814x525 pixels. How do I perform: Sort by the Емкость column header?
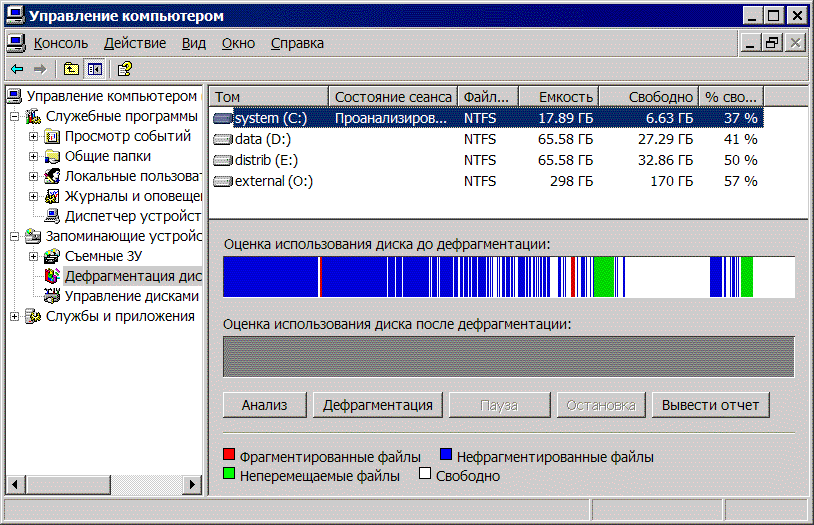point(559,97)
